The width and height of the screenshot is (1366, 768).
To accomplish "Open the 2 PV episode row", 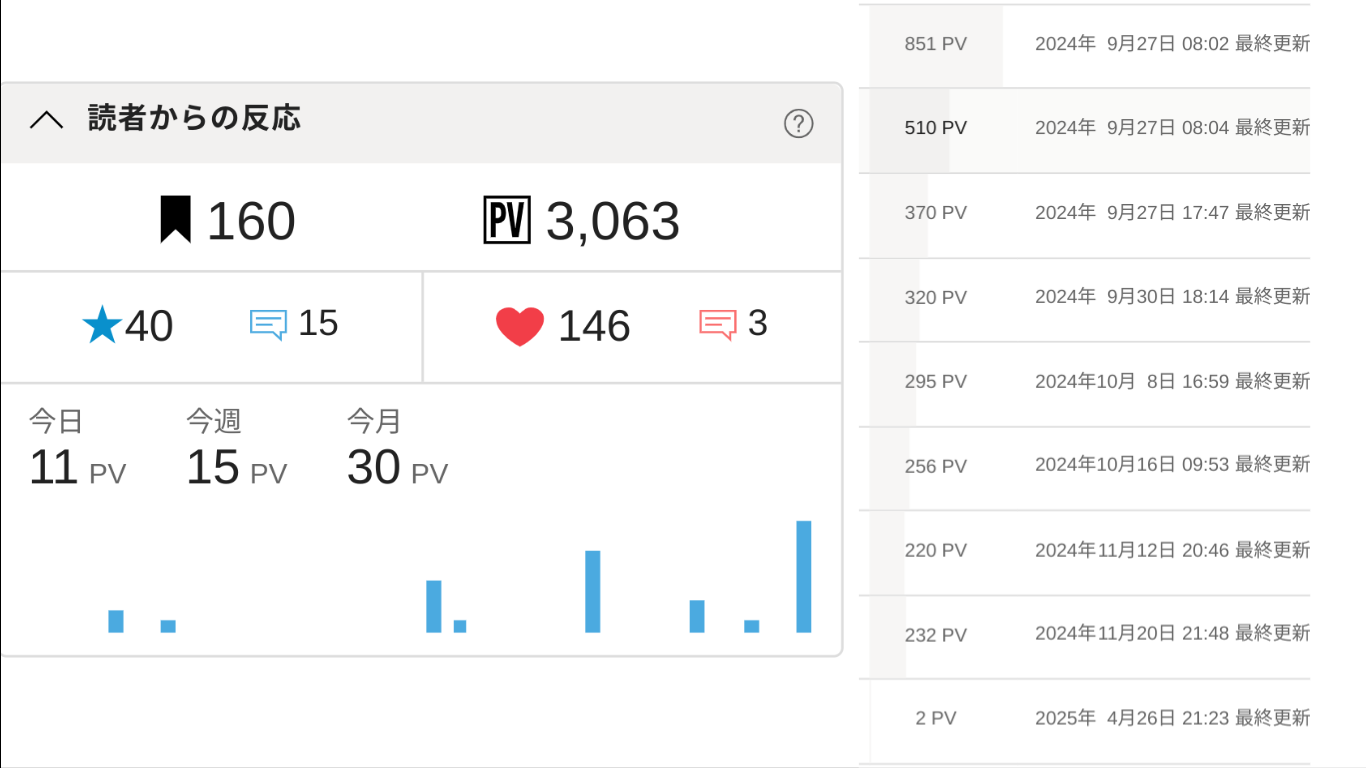I will point(1090,718).
